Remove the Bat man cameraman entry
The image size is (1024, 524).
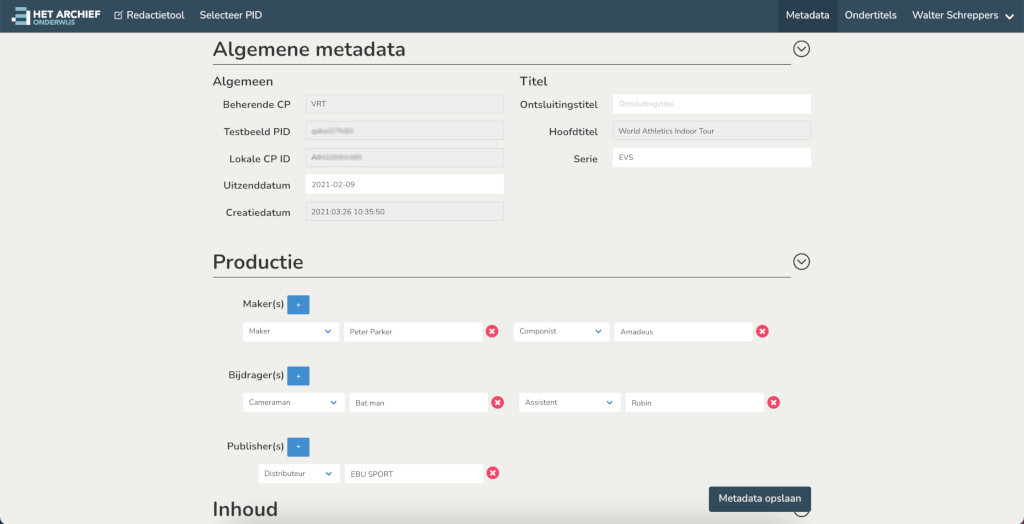point(498,402)
